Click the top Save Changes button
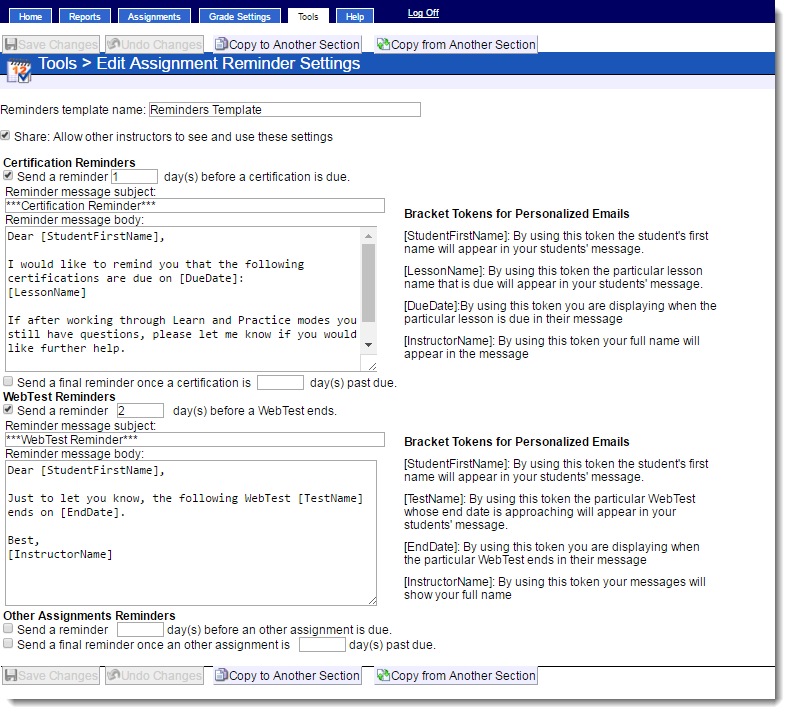The height and width of the screenshot is (714, 790). pos(51,44)
